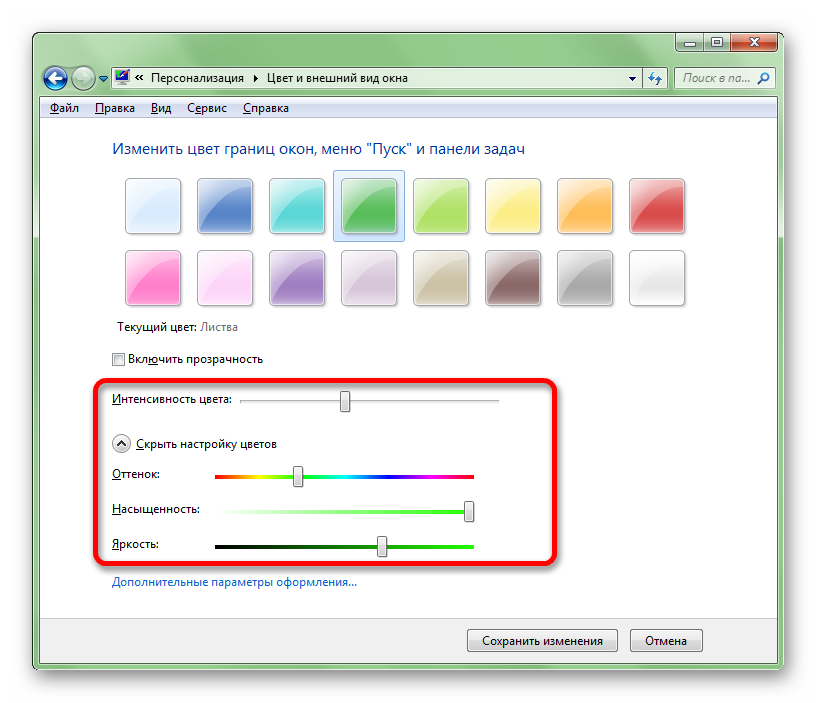817x703 pixels.
Task: Select the selected green leaf swatch
Action: coord(369,206)
